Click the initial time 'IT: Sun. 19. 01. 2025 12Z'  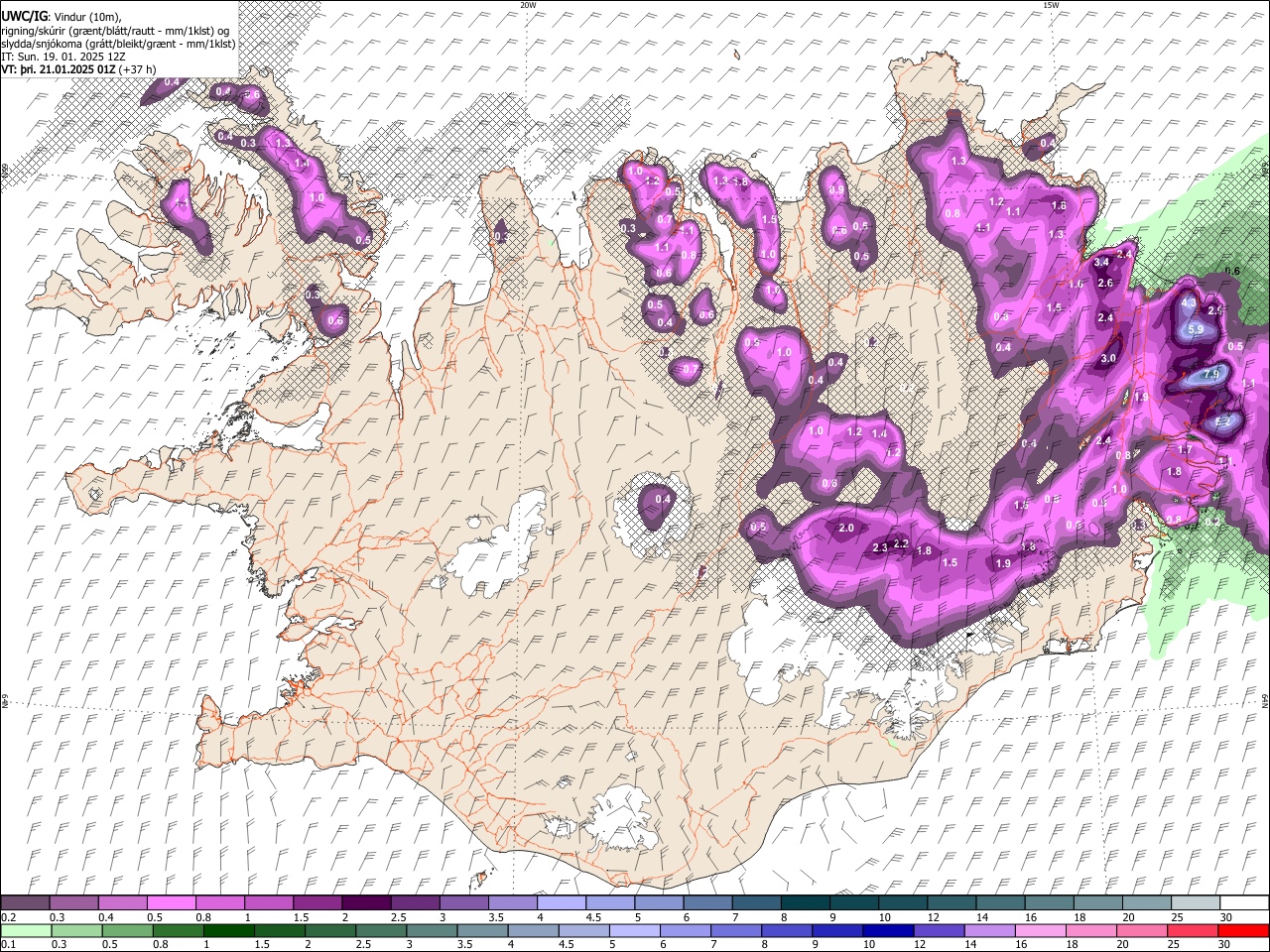[x=63, y=57]
